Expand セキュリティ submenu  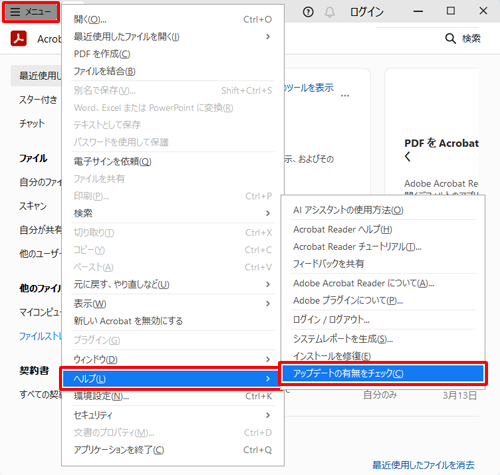point(173,415)
